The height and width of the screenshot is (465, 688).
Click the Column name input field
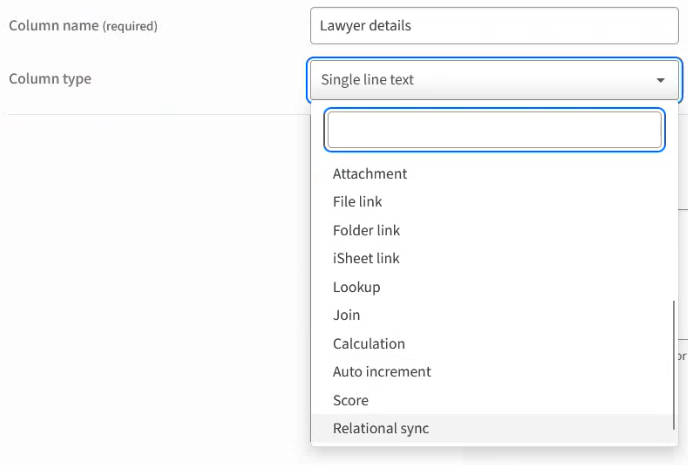point(494,26)
